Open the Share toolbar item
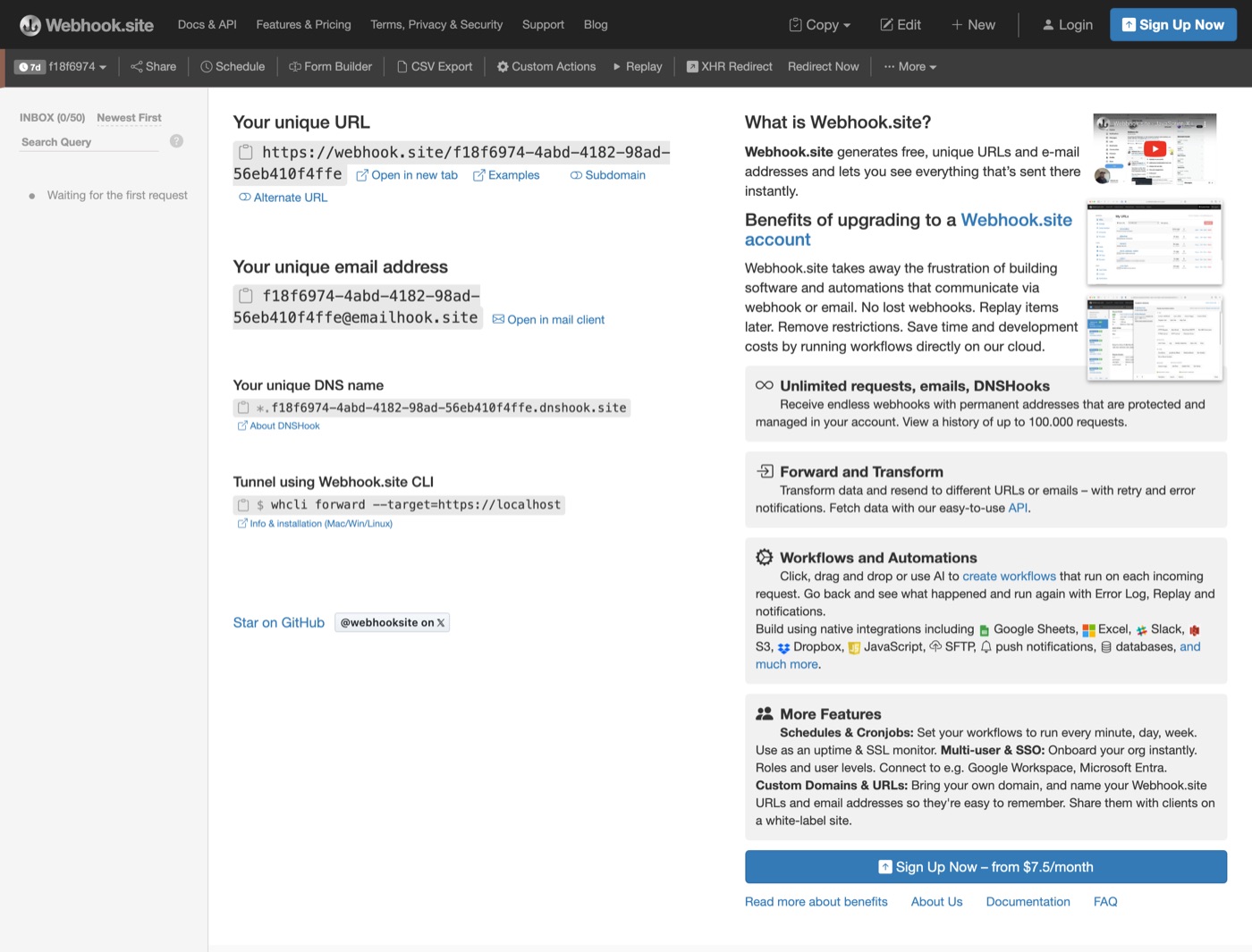 click(153, 67)
